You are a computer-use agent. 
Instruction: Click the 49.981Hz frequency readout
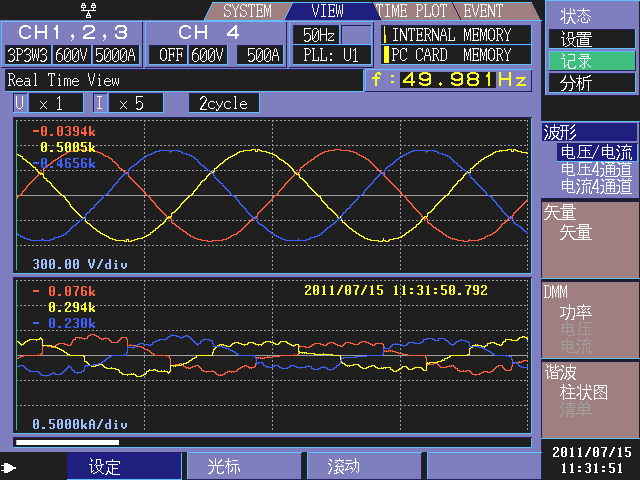pos(449,80)
